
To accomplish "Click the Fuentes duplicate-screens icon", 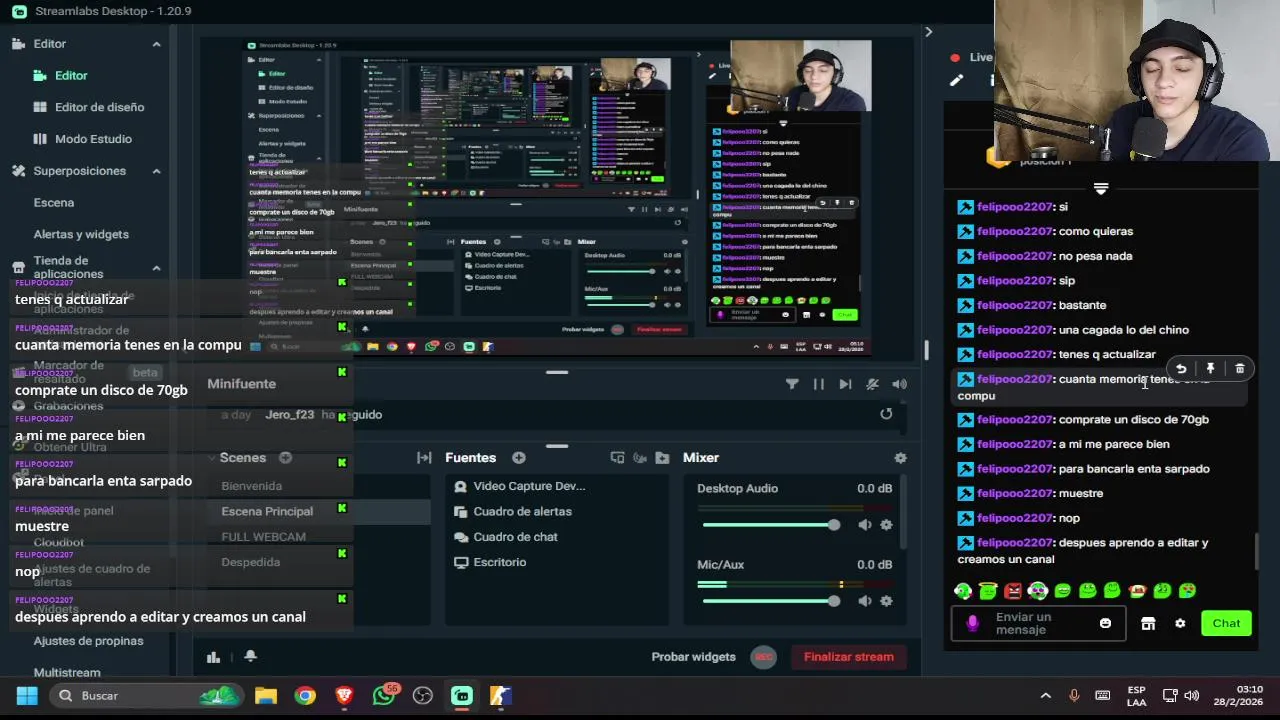I will (x=617, y=458).
